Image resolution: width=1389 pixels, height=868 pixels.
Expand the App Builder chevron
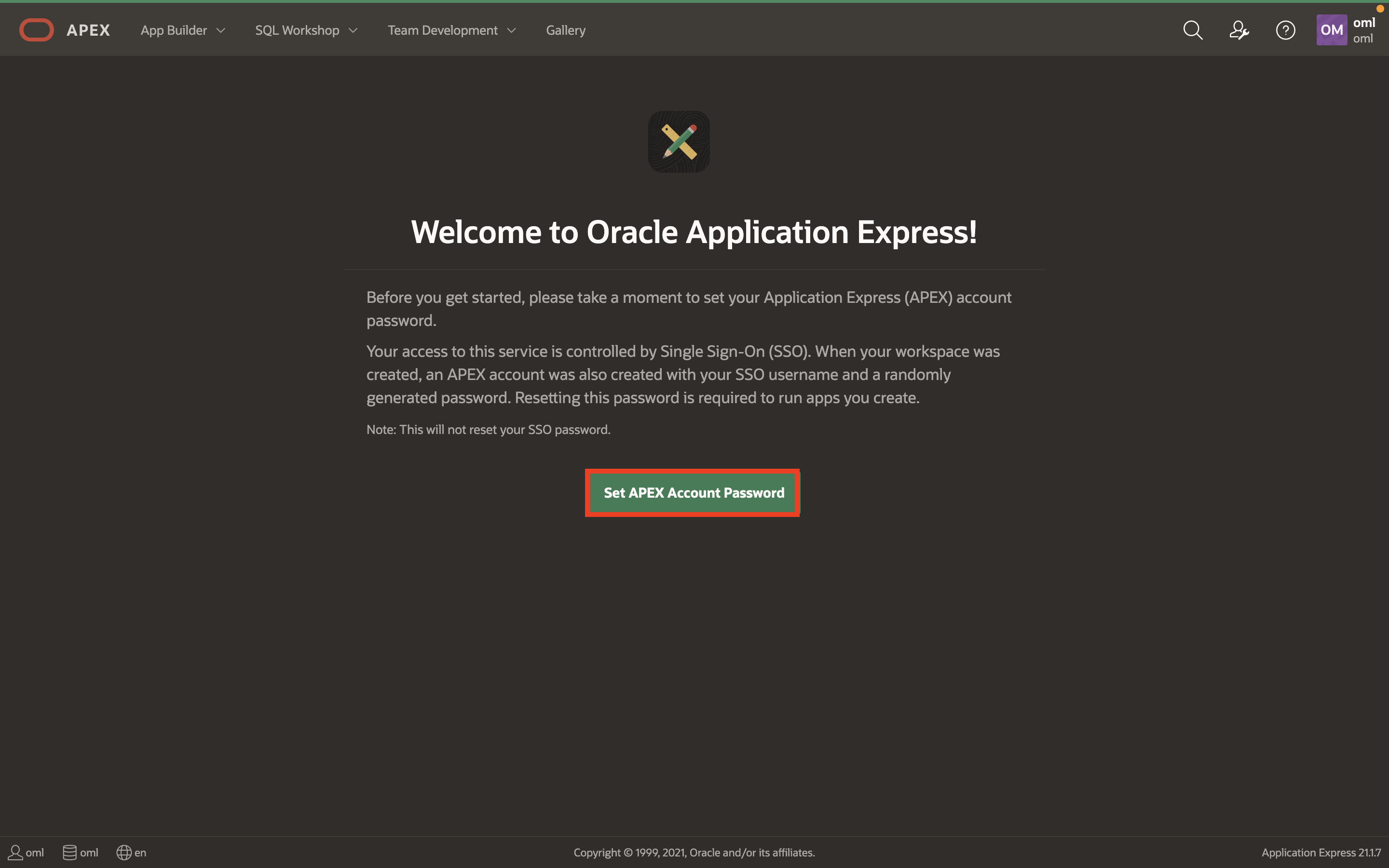click(221, 30)
